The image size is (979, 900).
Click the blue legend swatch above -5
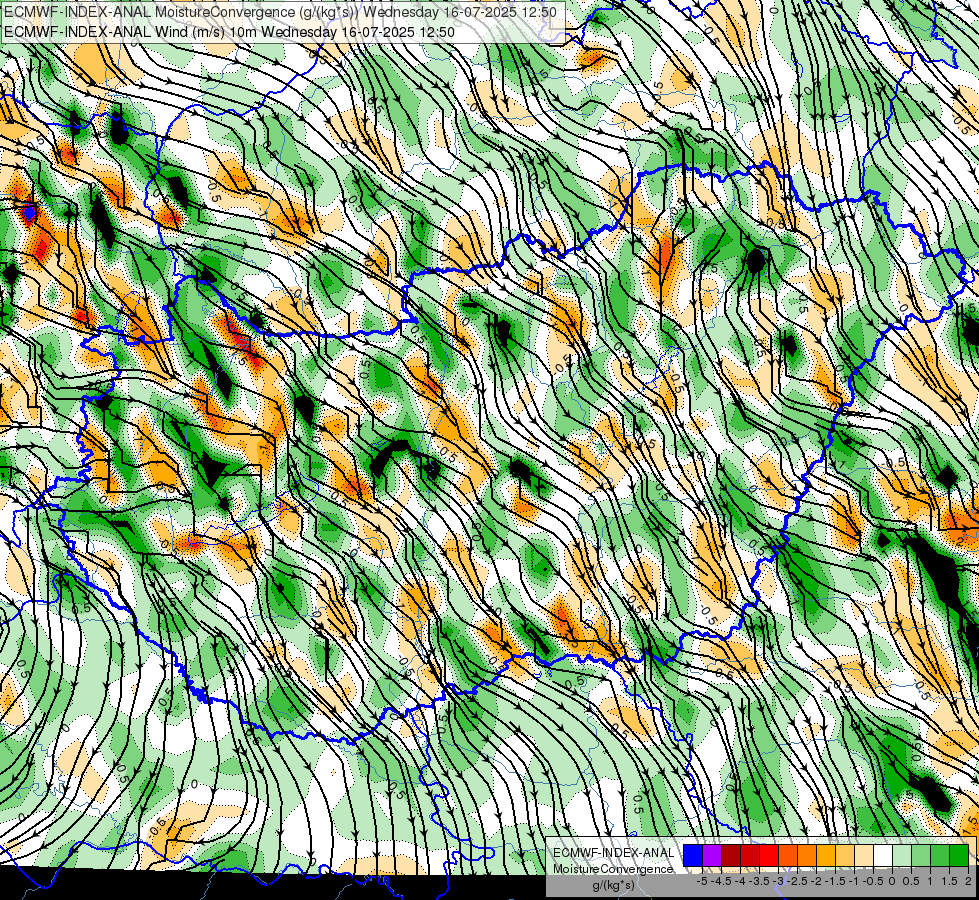693,856
